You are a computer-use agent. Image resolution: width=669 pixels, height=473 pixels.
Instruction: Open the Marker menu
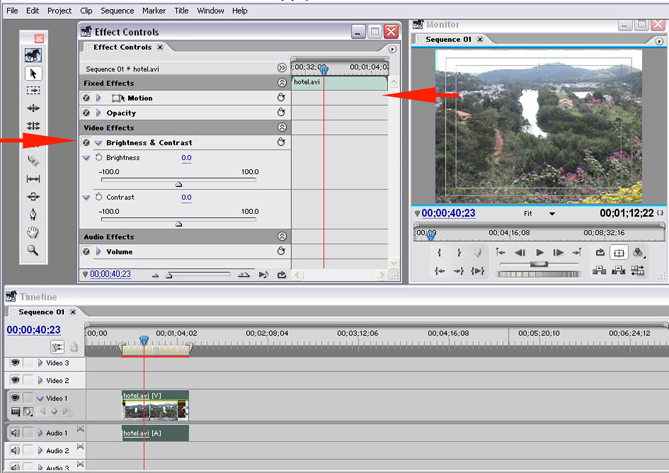(x=154, y=11)
